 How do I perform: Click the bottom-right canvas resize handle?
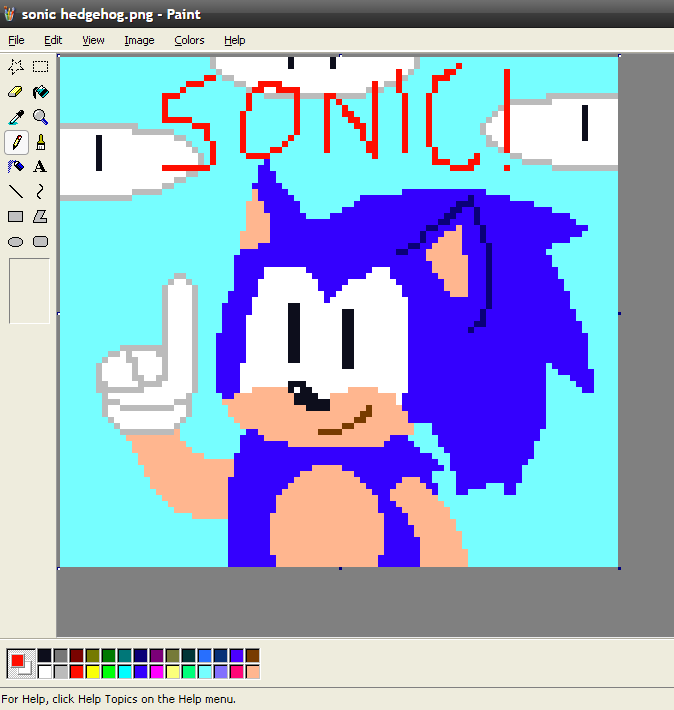pyautogui.click(x=619, y=568)
